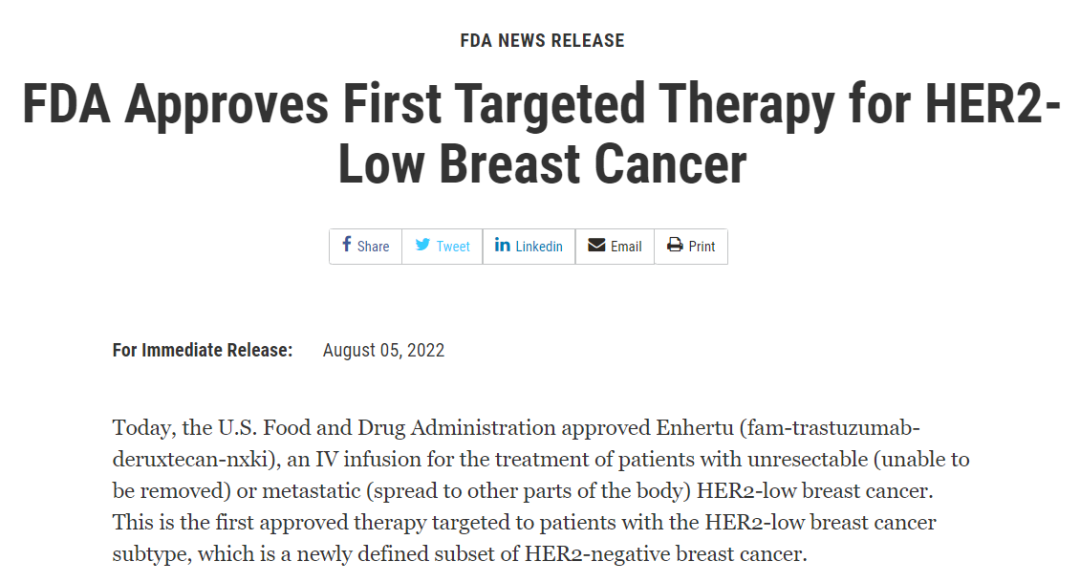This screenshot has height=583, width=1080.
Task: Select the Linkedin text label
Action: click(x=539, y=246)
